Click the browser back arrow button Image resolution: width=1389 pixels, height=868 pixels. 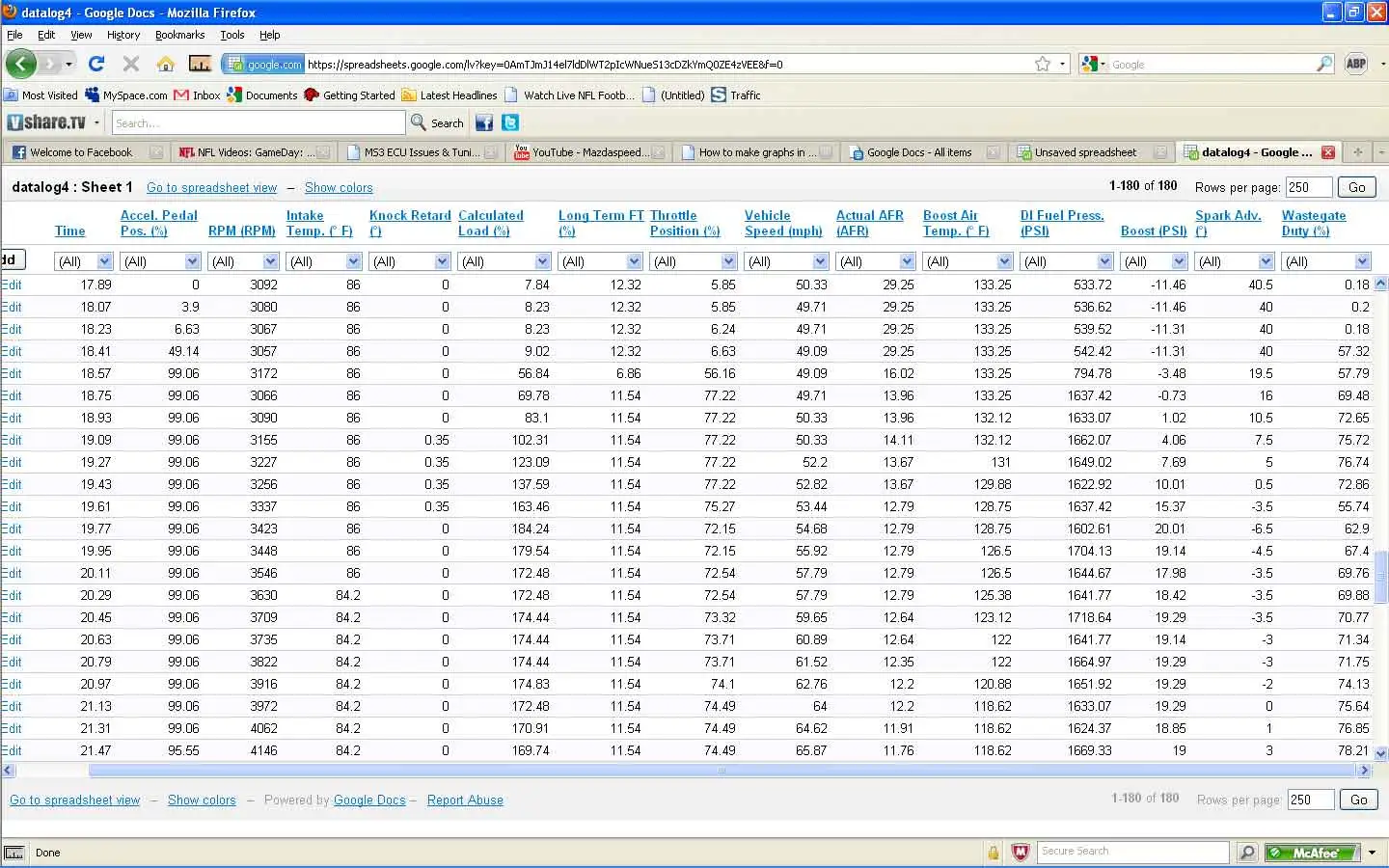tap(21, 64)
